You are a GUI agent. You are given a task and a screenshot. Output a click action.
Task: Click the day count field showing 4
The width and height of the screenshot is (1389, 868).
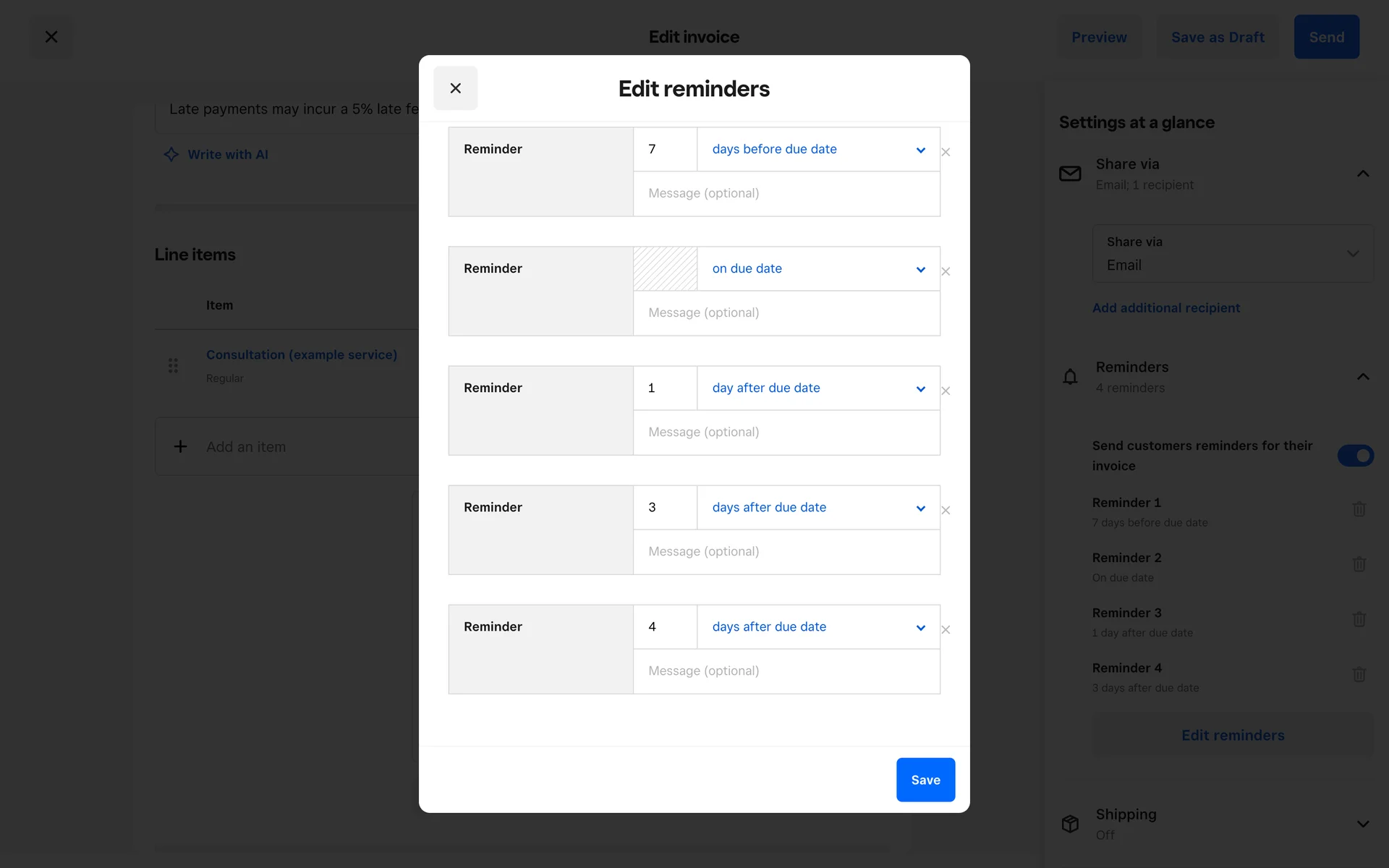(665, 626)
